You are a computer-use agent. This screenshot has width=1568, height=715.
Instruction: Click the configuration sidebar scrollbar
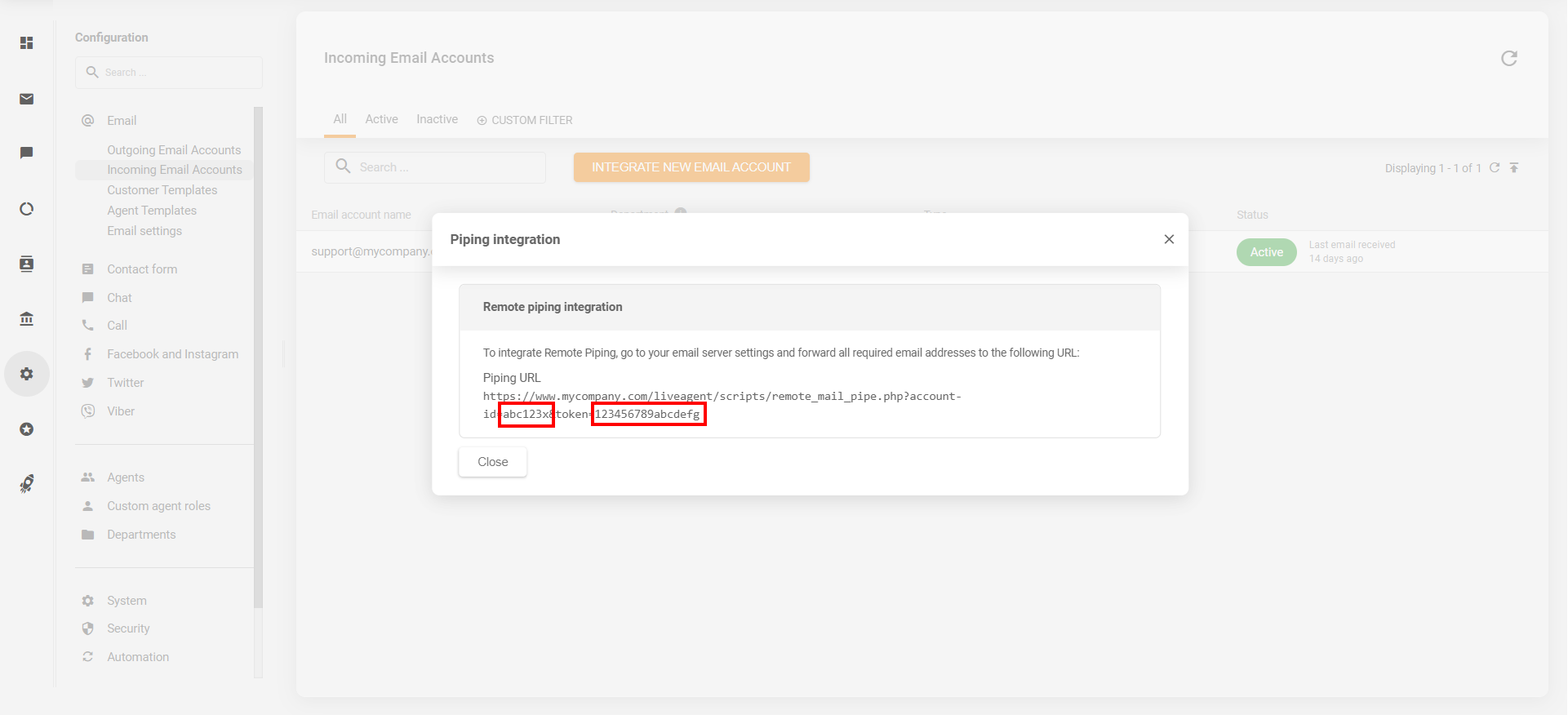258,357
